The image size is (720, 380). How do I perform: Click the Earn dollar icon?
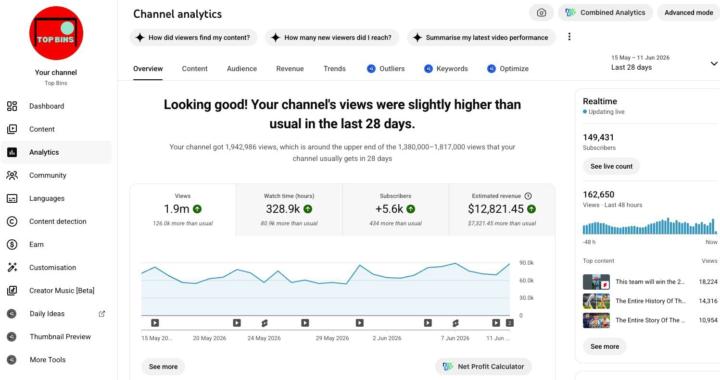coord(12,244)
